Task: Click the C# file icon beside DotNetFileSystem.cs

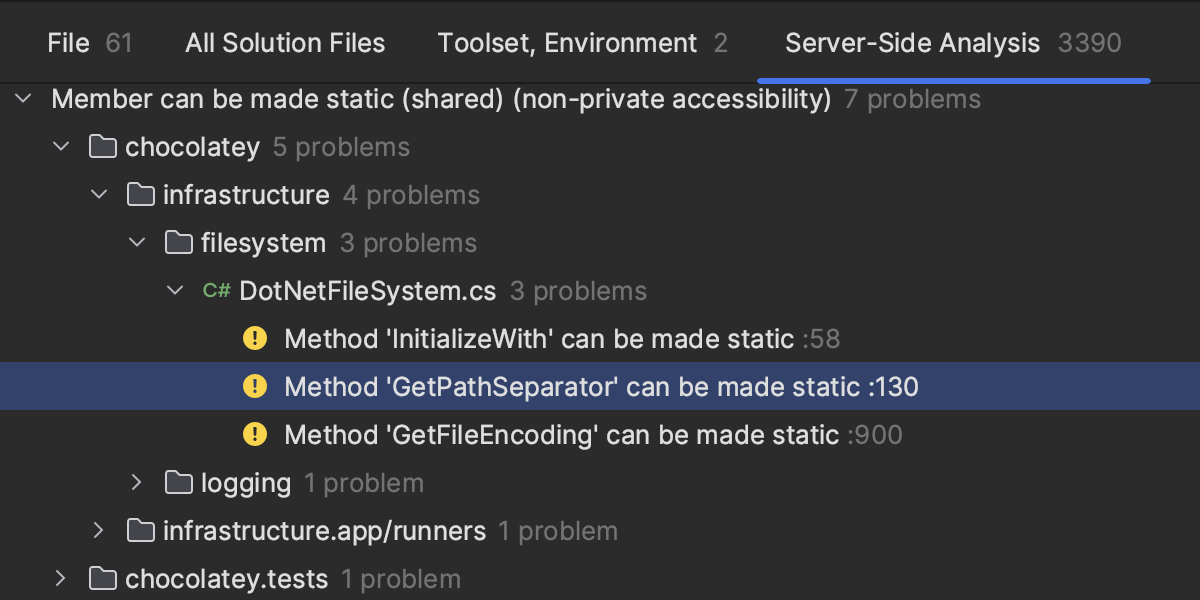Action: (x=216, y=291)
